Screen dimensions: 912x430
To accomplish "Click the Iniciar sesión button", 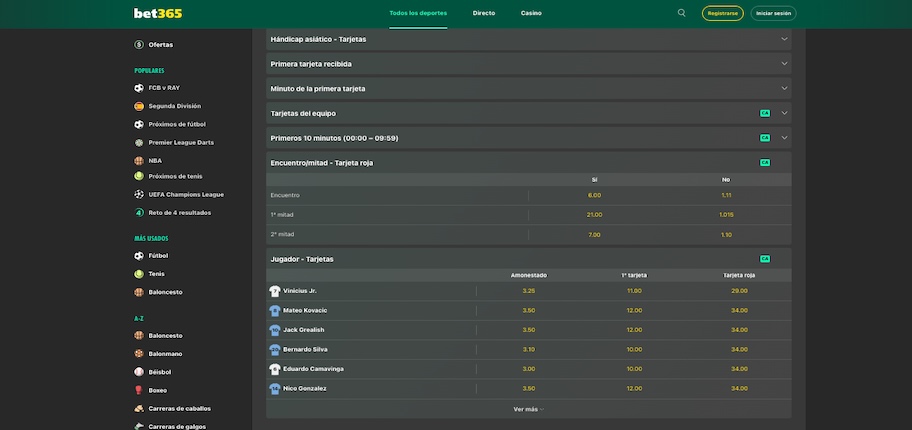I will click(774, 13).
